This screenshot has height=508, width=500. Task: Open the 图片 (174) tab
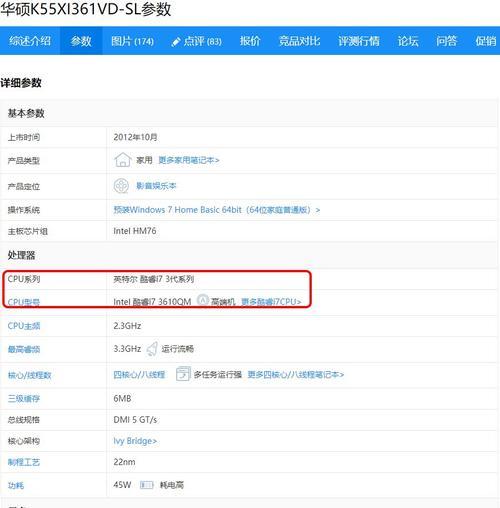pyautogui.click(x=132, y=41)
